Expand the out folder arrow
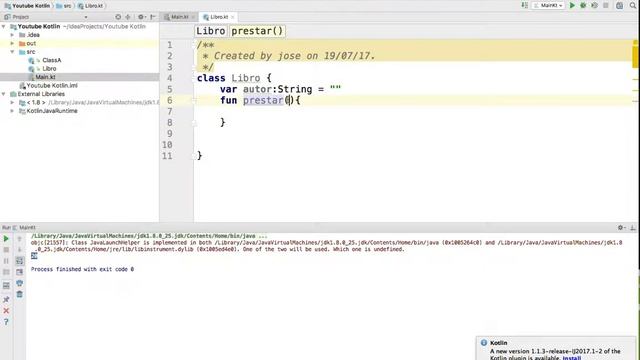The width and height of the screenshot is (640, 360). click(12, 43)
